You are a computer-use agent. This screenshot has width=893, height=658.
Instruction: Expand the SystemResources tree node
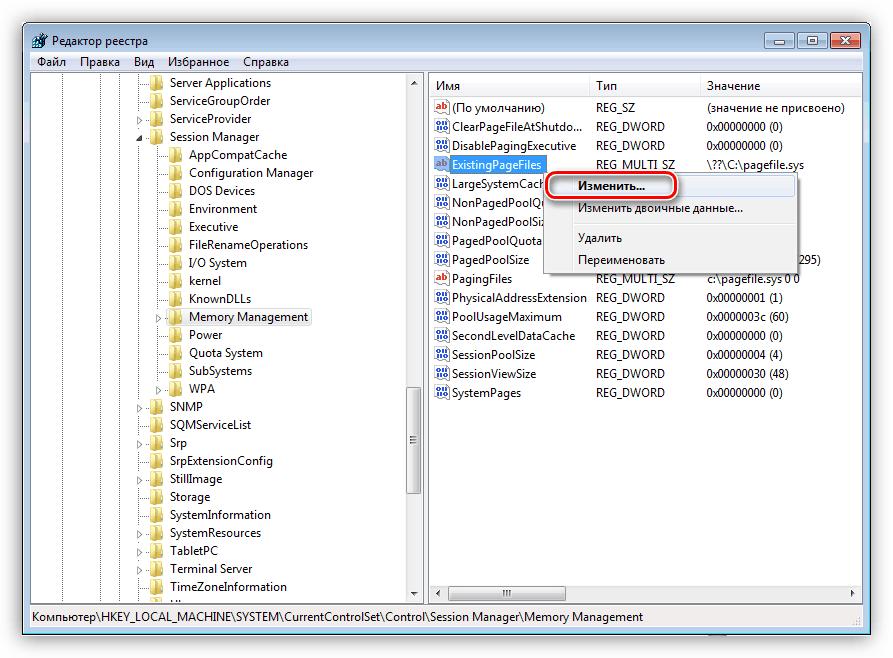pos(140,534)
